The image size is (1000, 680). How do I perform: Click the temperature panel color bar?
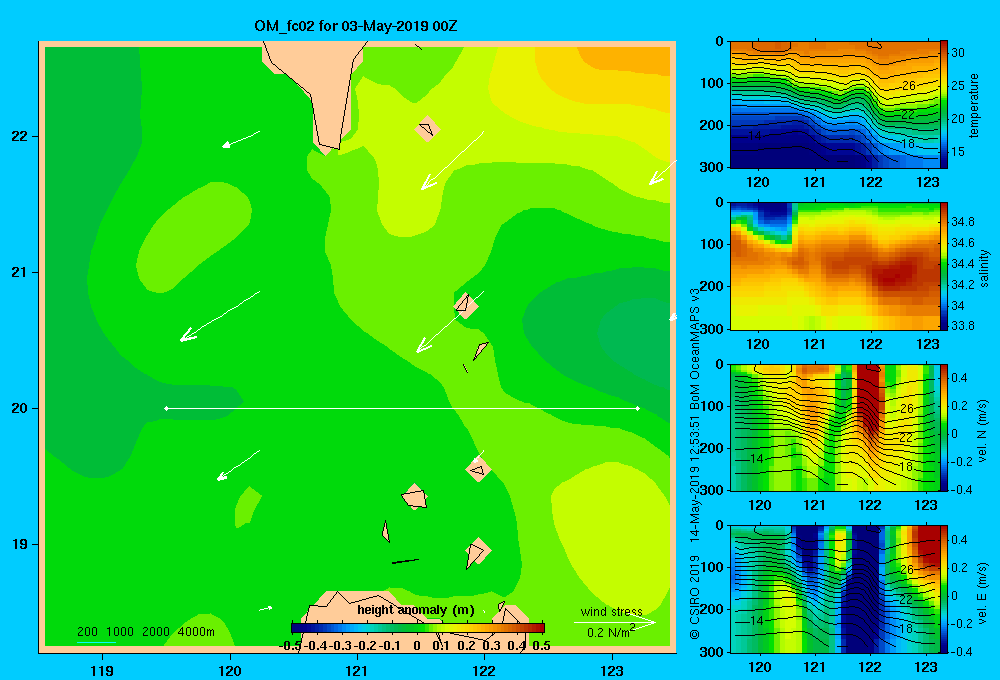(x=944, y=105)
